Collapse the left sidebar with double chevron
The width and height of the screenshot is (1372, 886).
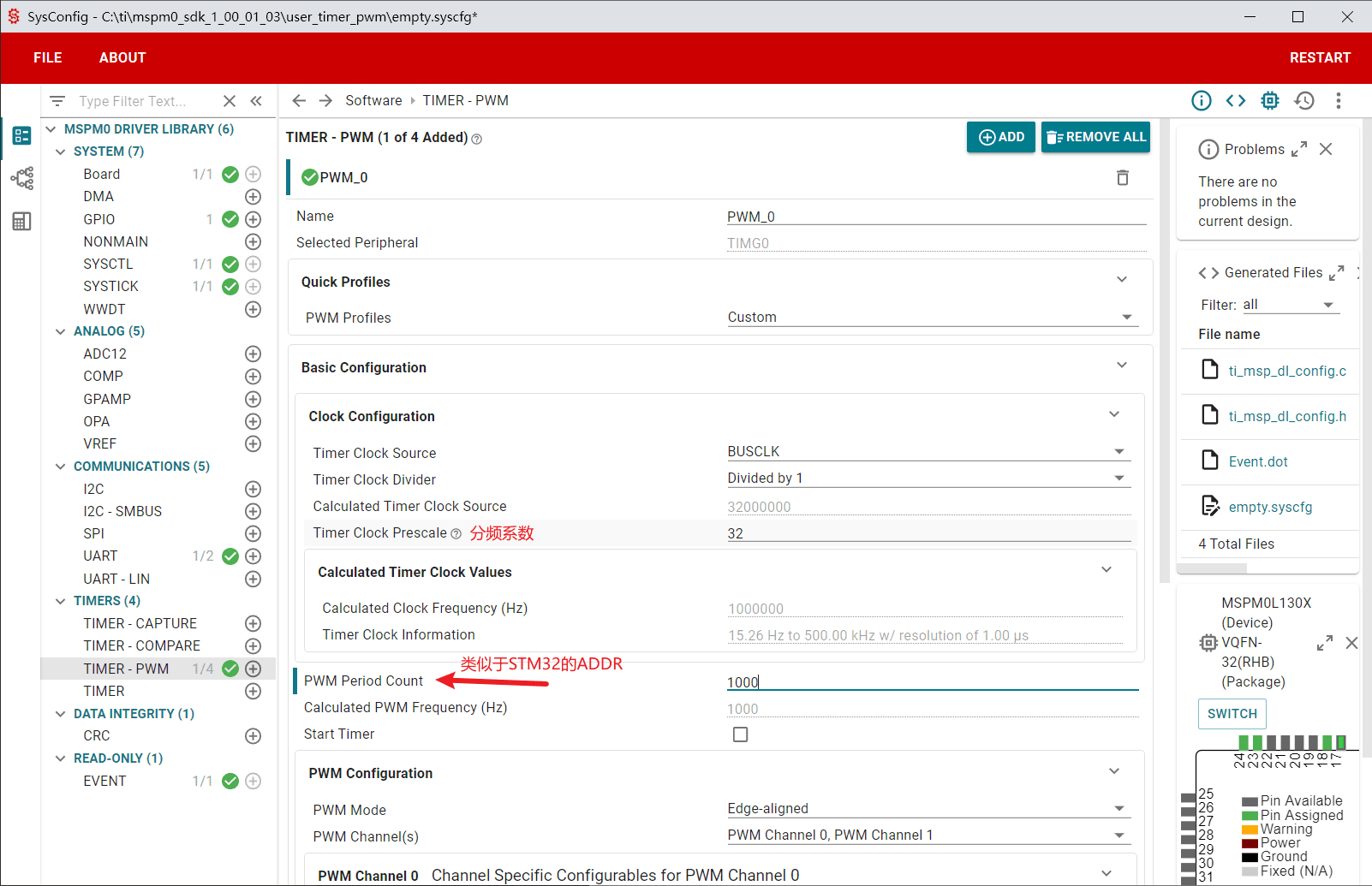pos(256,101)
